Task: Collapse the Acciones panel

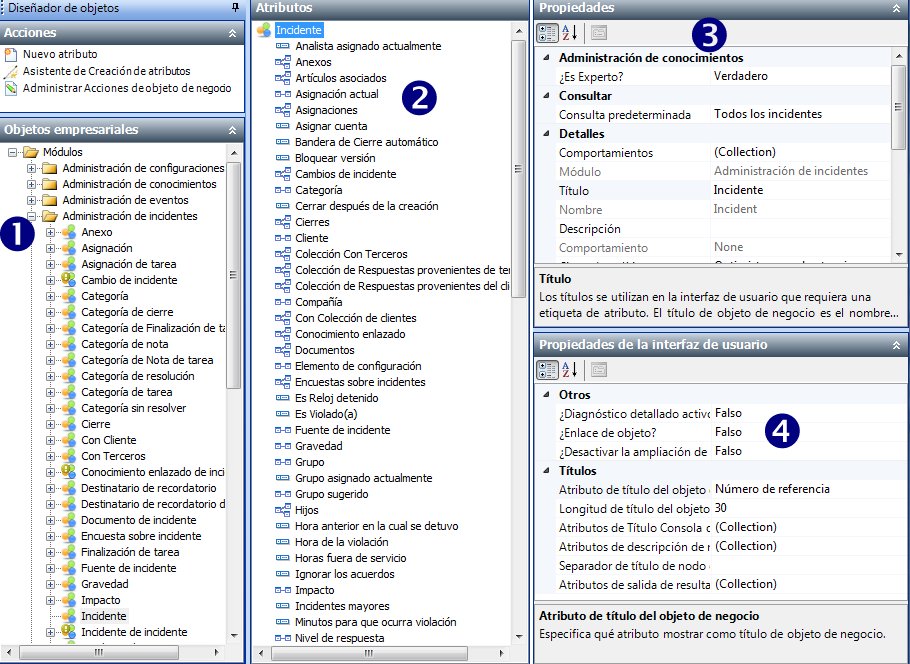Action: tap(232, 33)
